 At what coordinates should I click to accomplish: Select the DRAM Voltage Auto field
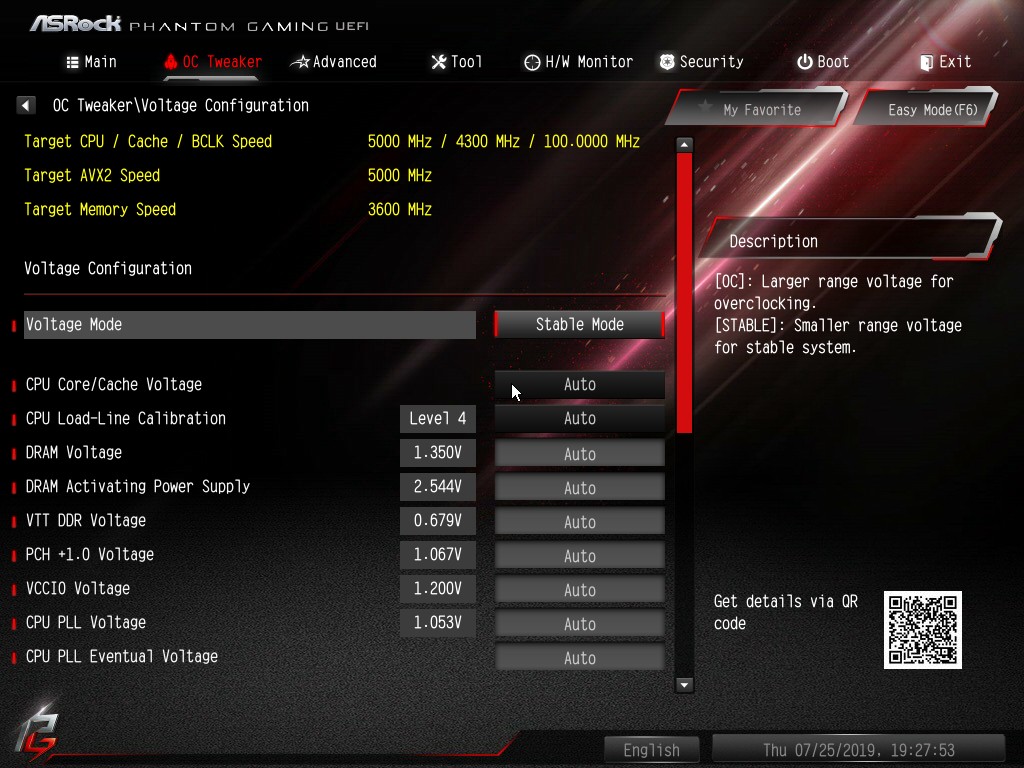[579, 454]
